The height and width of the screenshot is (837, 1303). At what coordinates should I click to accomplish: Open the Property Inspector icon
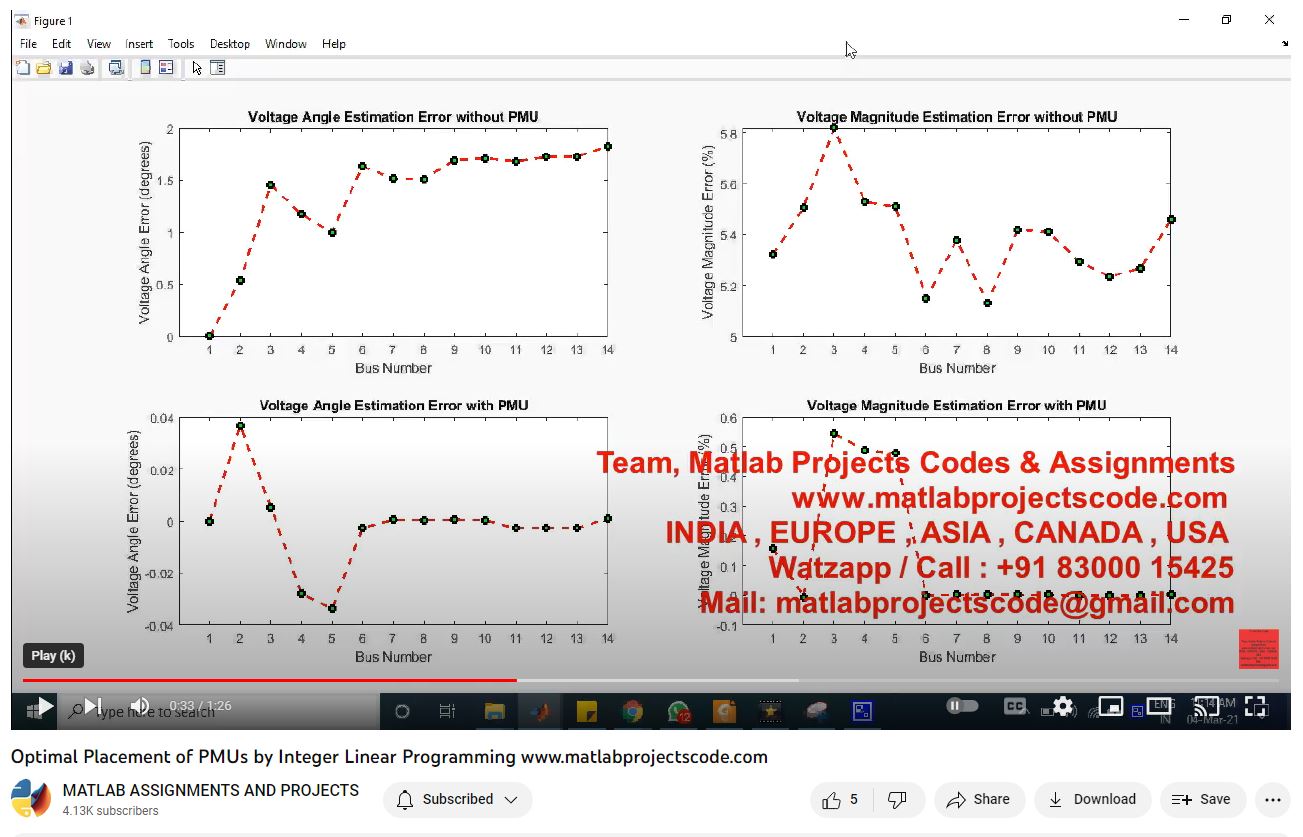point(217,68)
